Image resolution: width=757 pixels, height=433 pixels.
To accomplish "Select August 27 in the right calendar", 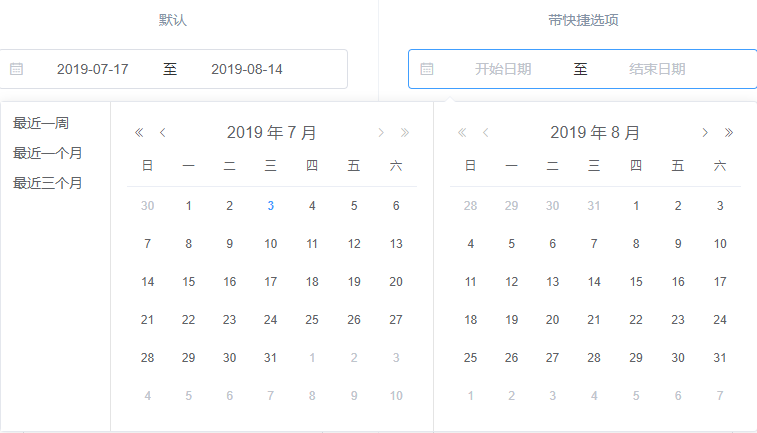I will pos(553,358).
